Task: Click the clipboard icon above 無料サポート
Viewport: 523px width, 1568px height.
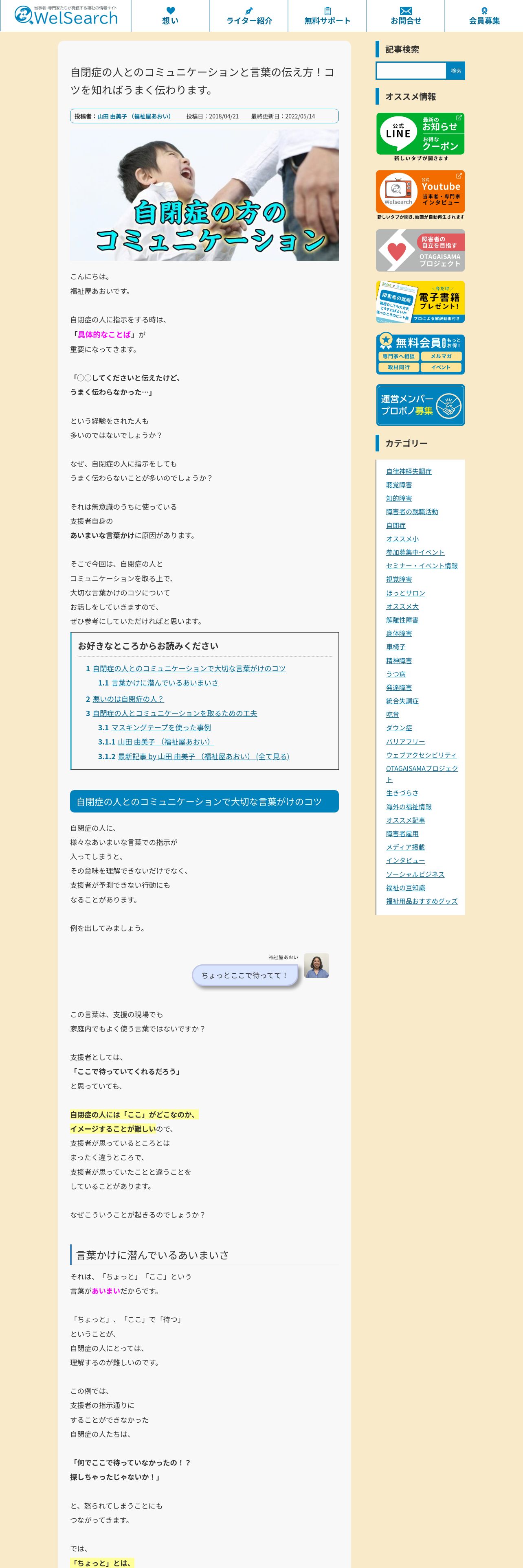Action: (x=327, y=10)
